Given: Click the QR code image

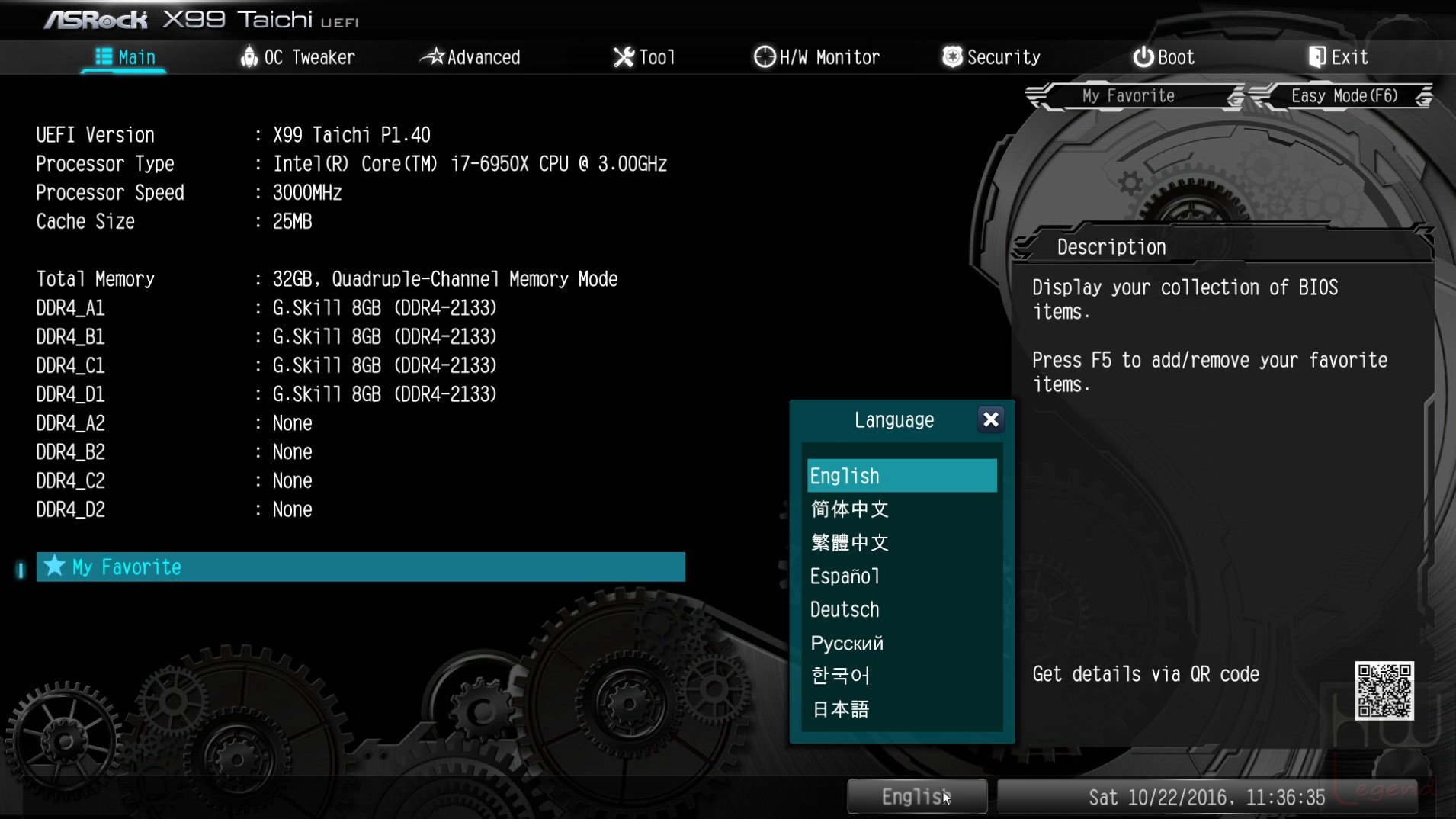Looking at the screenshot, I should pos(1384,691).
